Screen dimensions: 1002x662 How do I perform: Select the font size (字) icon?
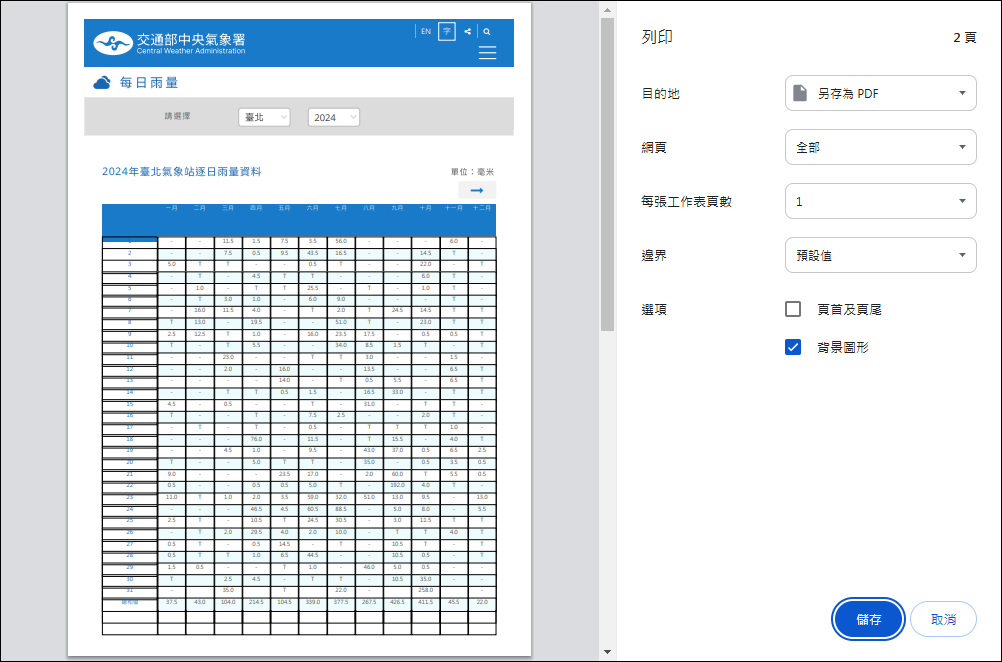pyautogui.click(x=446, y=31)
